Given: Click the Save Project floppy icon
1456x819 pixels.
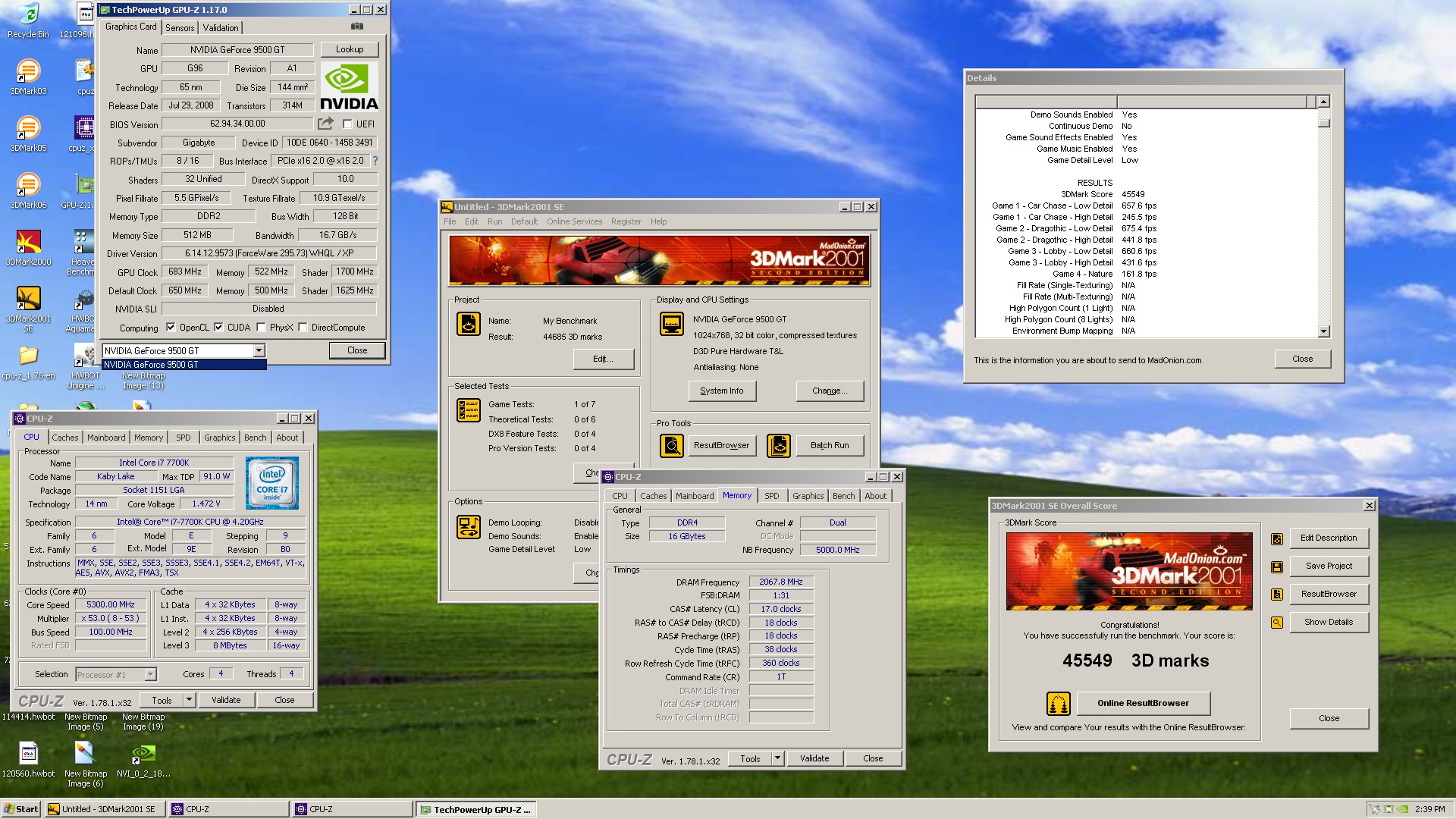Looking at the screenshot, I should tap(1277, 566).
